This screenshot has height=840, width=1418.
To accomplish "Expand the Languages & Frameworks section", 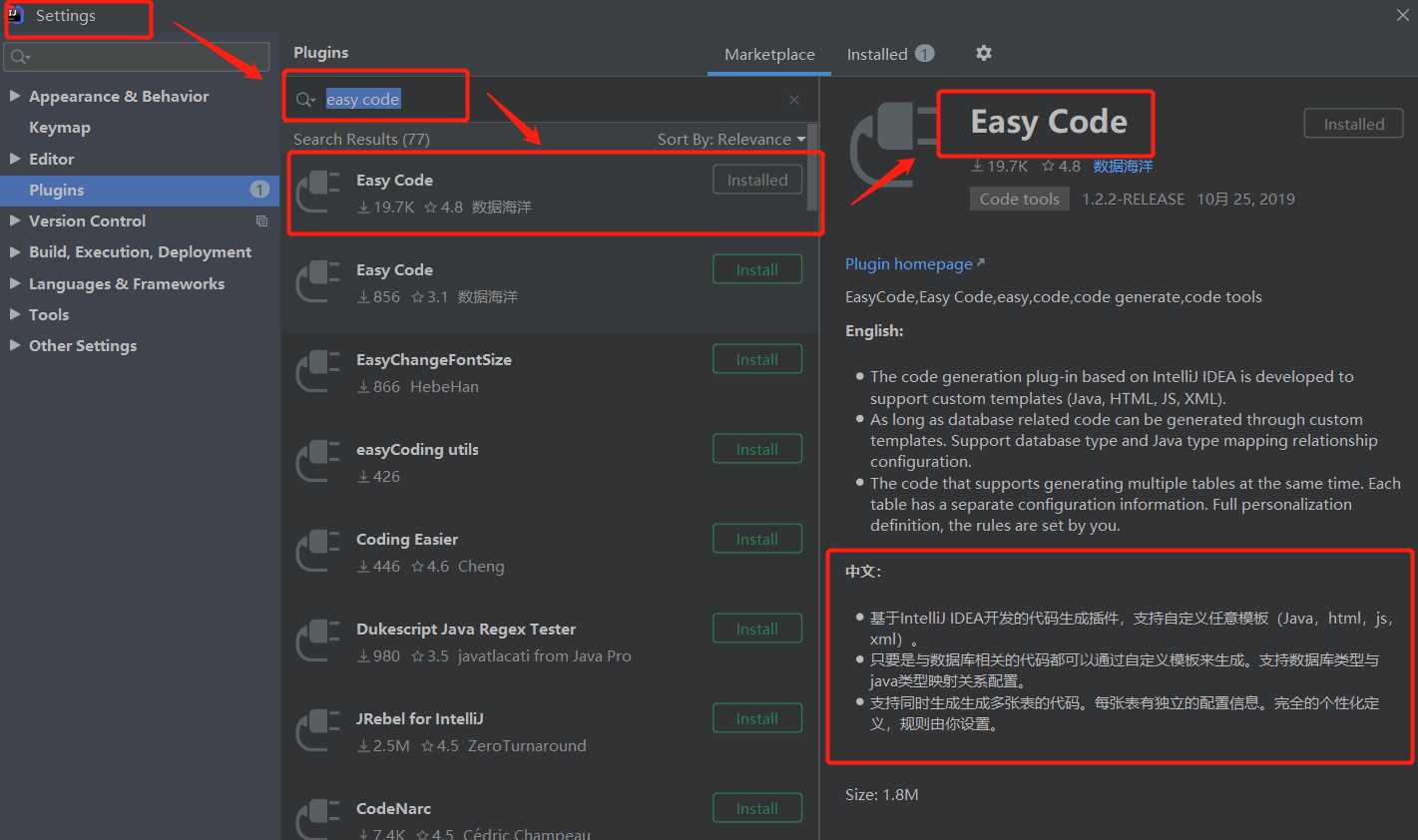I will [15, 283].
